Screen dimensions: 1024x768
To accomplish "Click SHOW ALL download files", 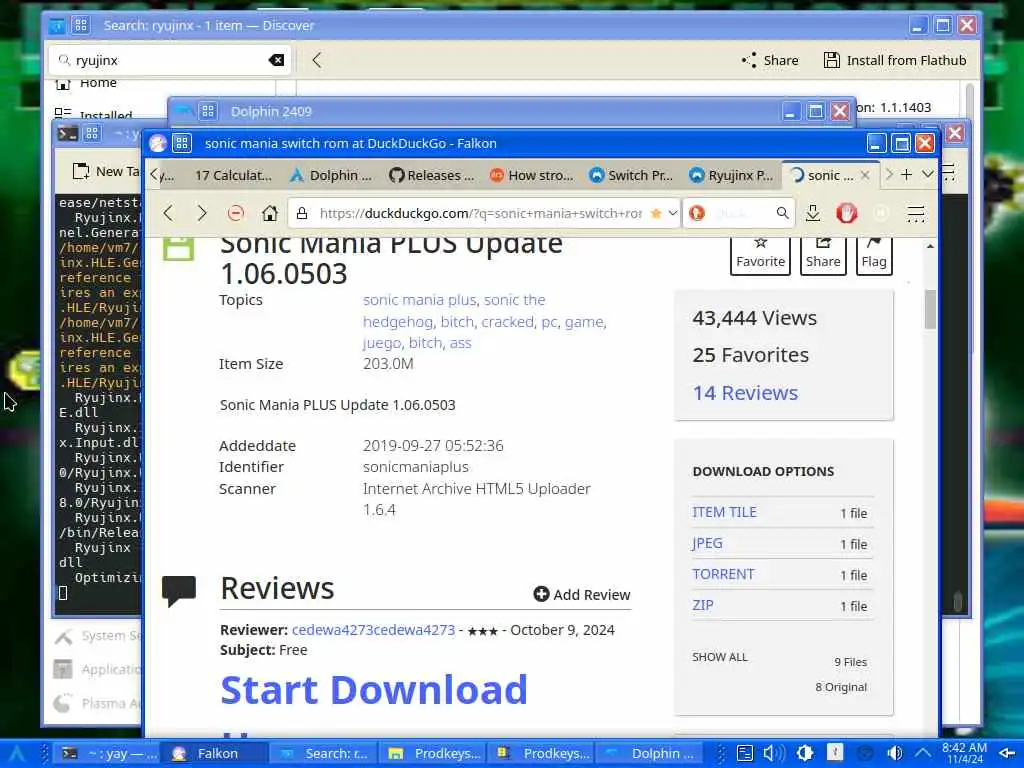I will click(x=720, y=657).
